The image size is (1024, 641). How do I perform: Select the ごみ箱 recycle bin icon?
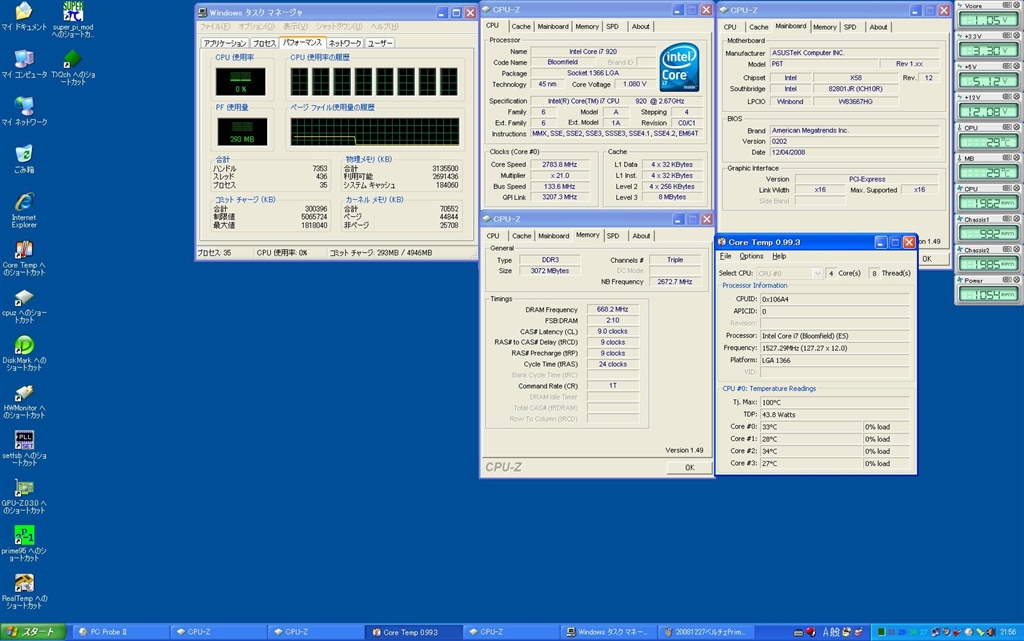(x=24, y=159)
